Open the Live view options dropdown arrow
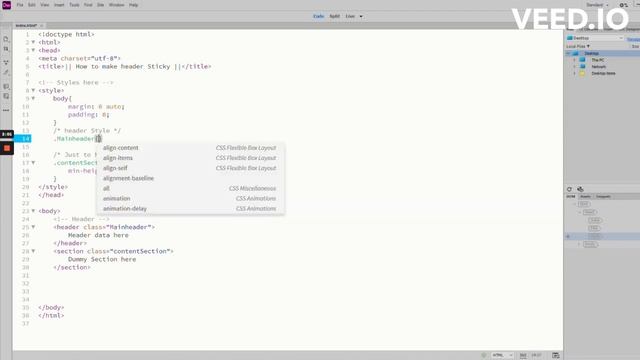 (x=361, y=16)
